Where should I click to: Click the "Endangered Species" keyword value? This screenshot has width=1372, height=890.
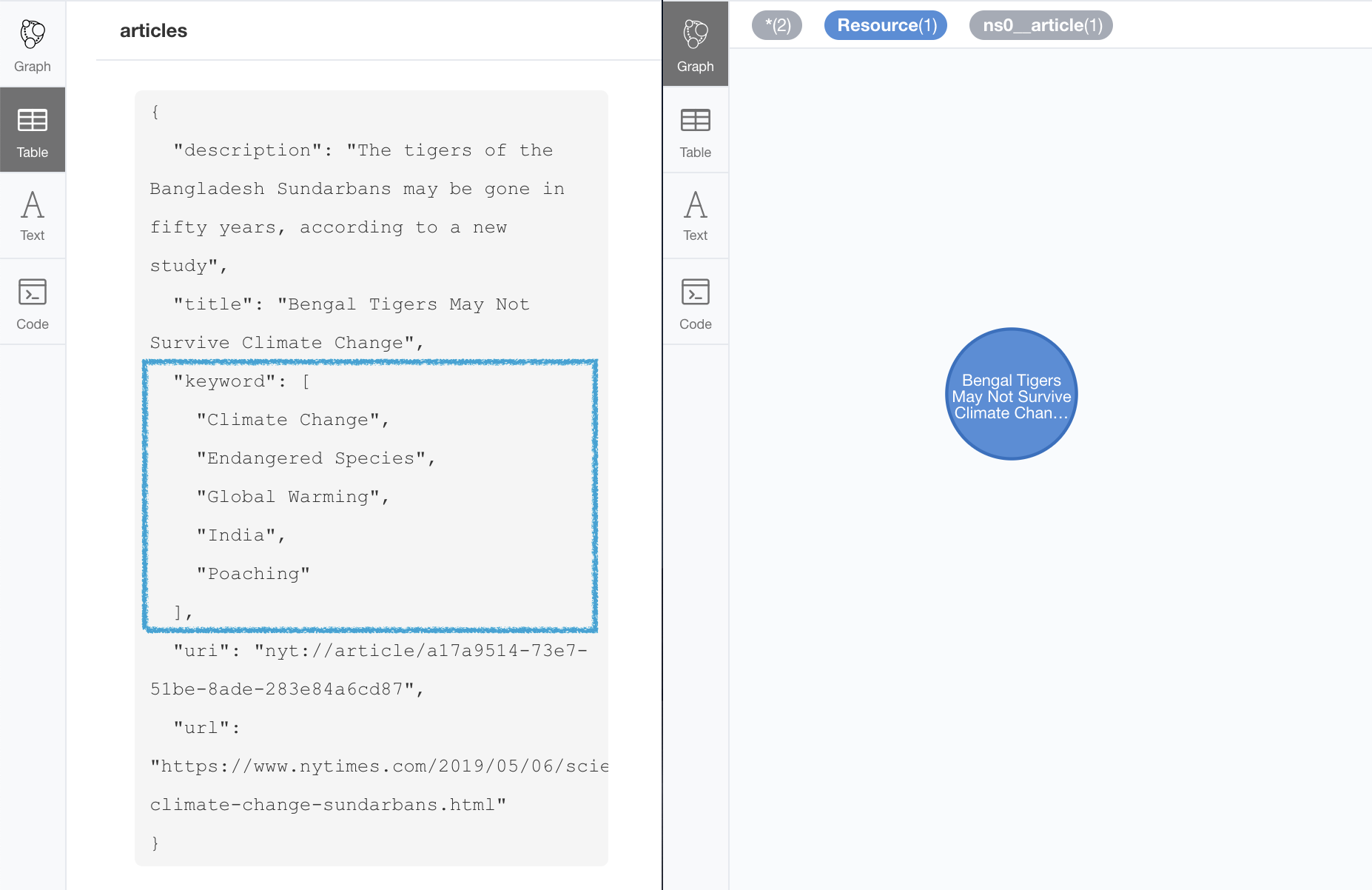311,458
